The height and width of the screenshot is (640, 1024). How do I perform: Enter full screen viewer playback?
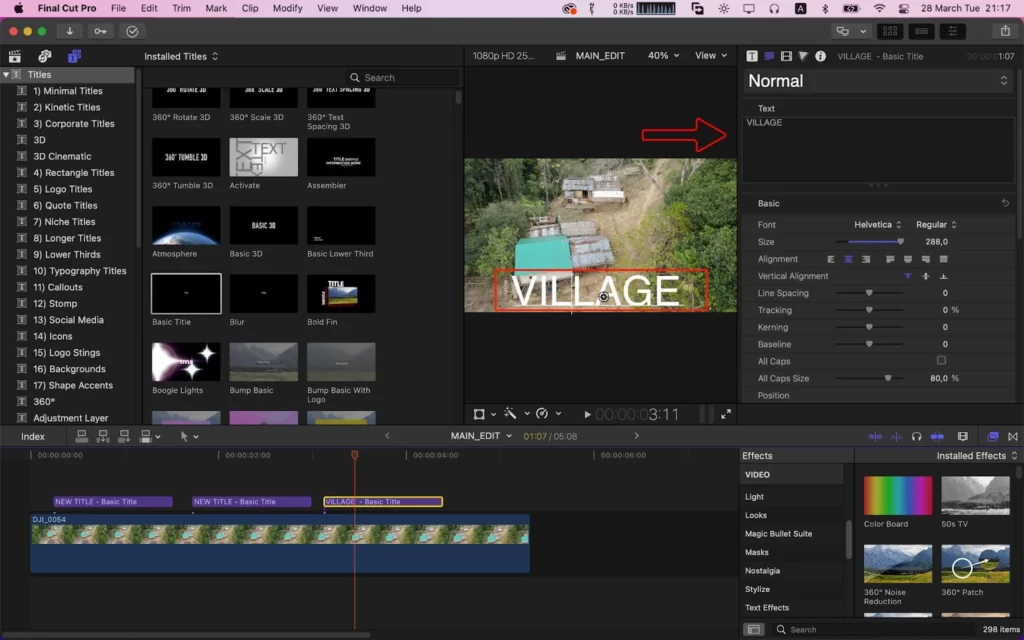[726, 414]
